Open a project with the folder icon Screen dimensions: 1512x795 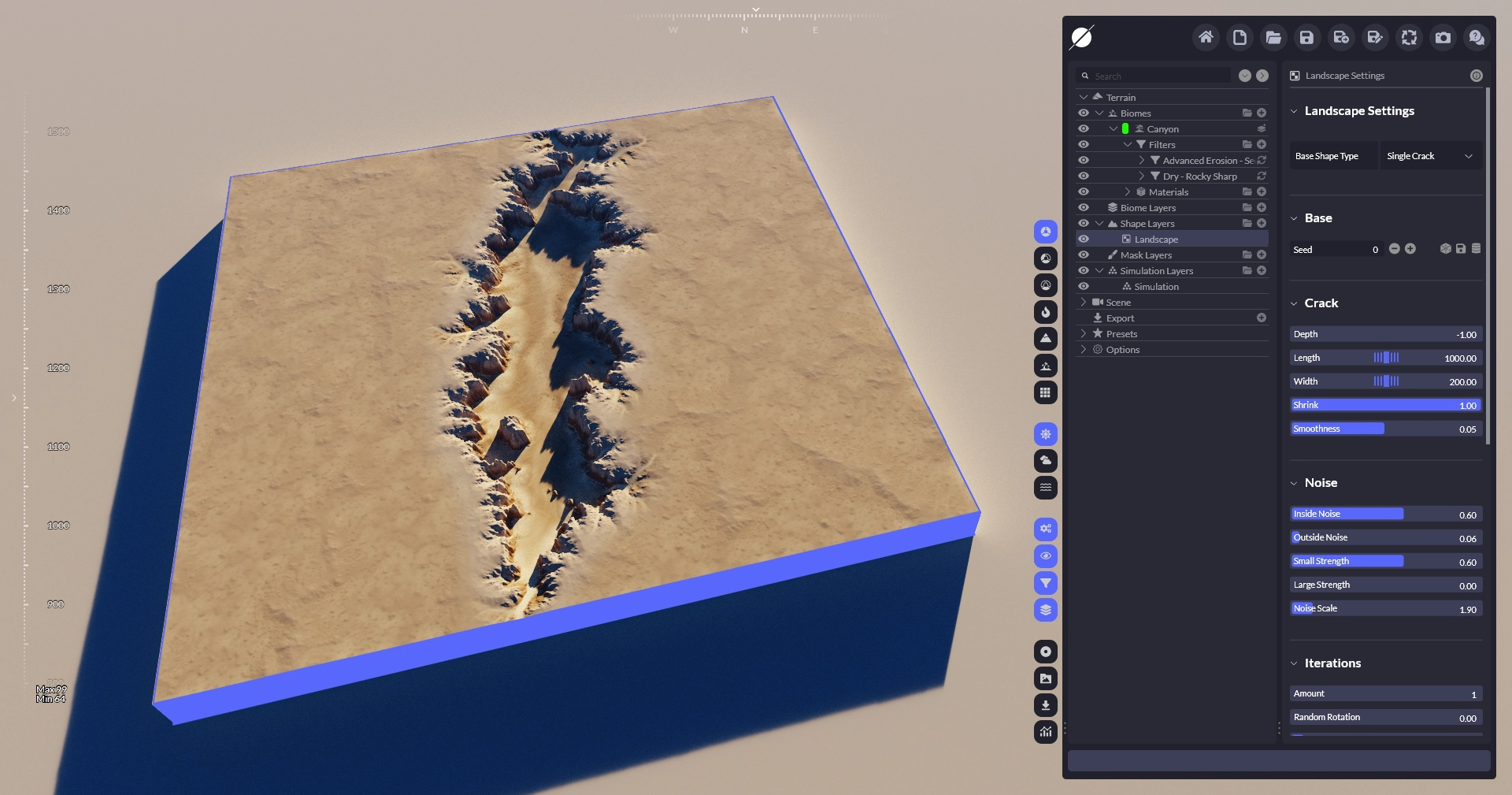[1273, 37]
